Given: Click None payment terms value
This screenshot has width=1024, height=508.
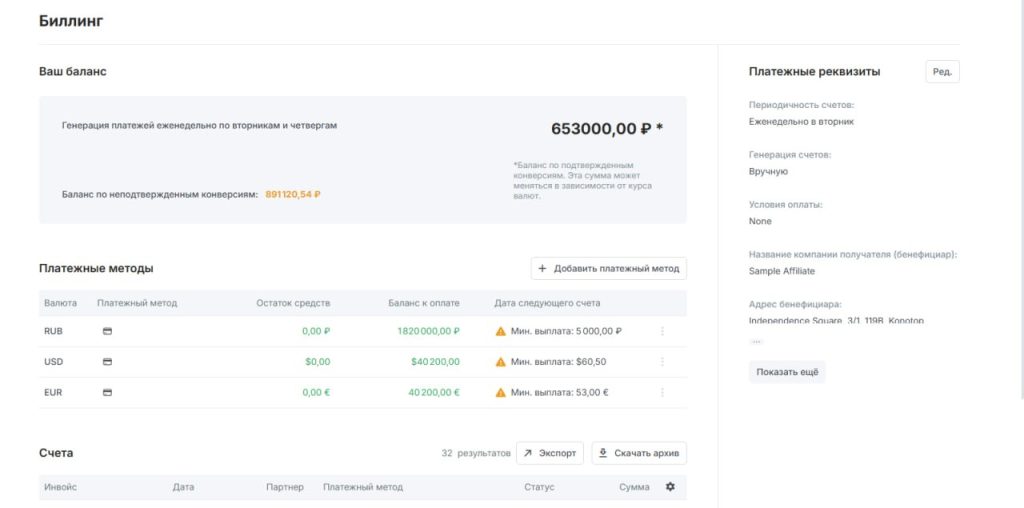Looking at the screenshot, I should pyautogui.click(x=760, y=221).
